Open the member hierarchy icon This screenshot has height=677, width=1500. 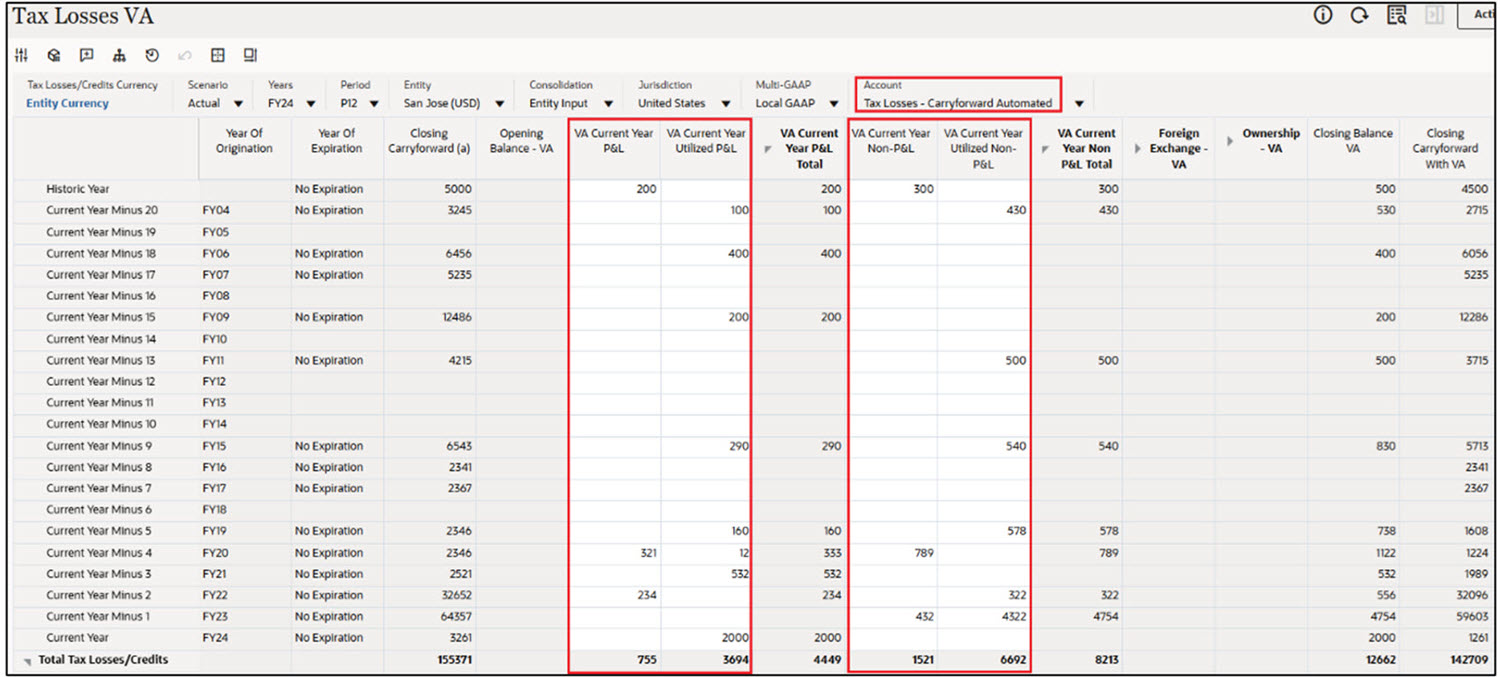(120, 55)
